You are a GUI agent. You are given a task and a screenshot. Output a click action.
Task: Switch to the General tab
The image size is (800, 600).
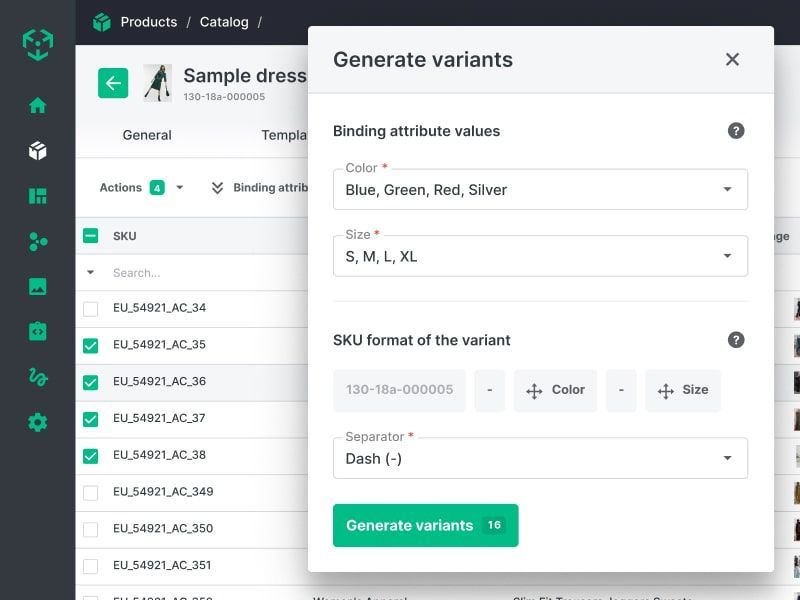click(147, 135)
